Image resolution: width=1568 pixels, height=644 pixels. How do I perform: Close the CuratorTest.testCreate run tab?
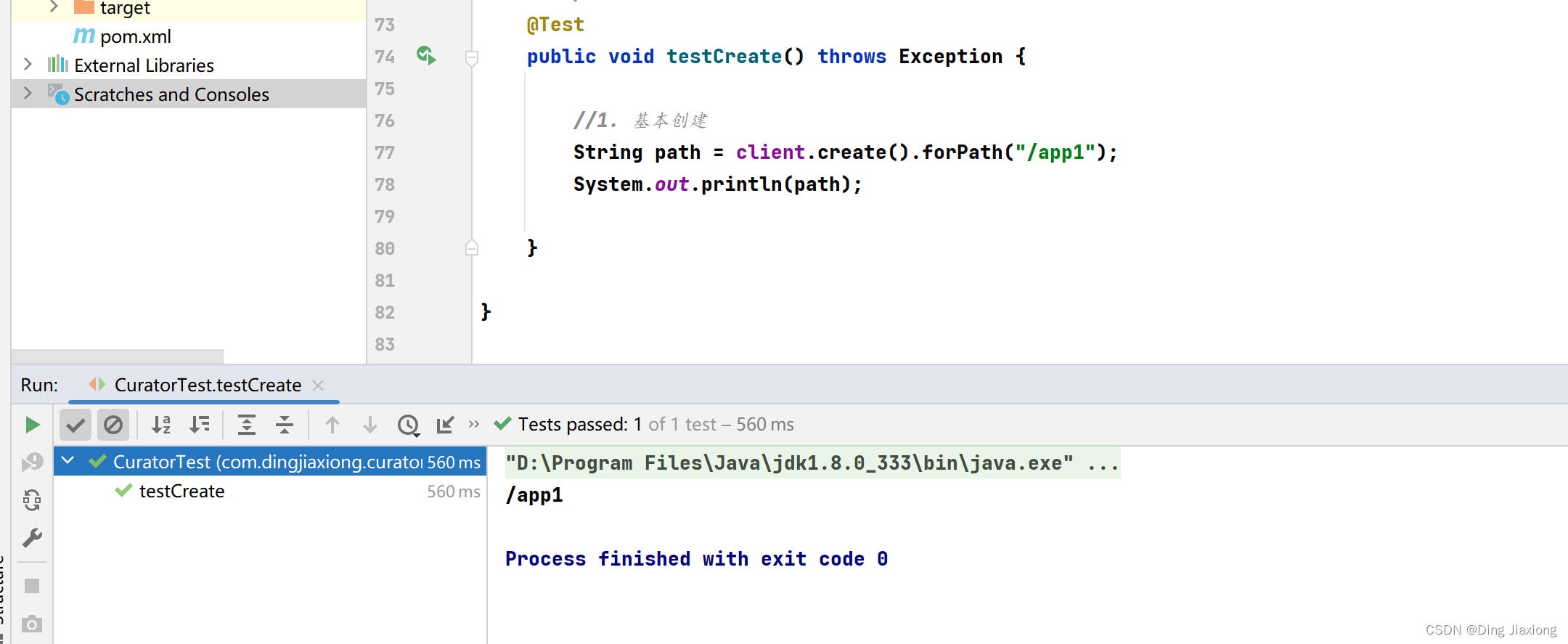[x=318, y=386]
